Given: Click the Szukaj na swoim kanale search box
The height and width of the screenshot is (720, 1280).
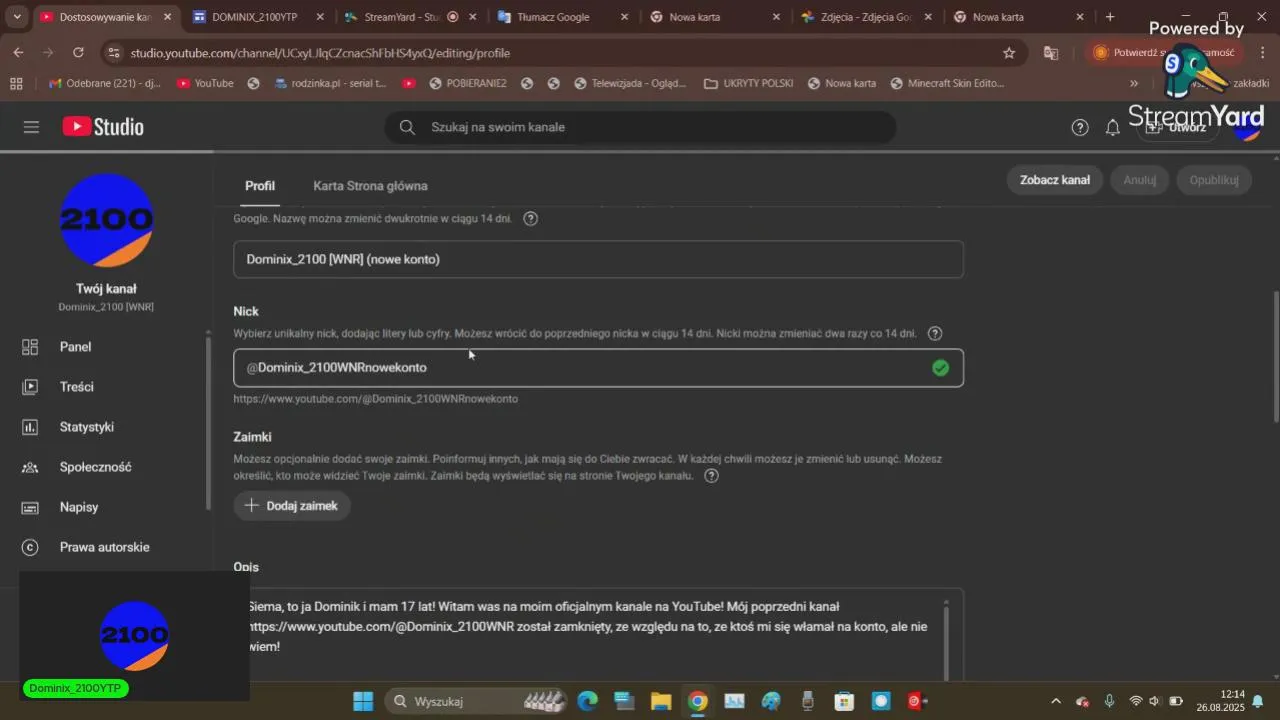Looking at the screenshot, I should point(640,127).
